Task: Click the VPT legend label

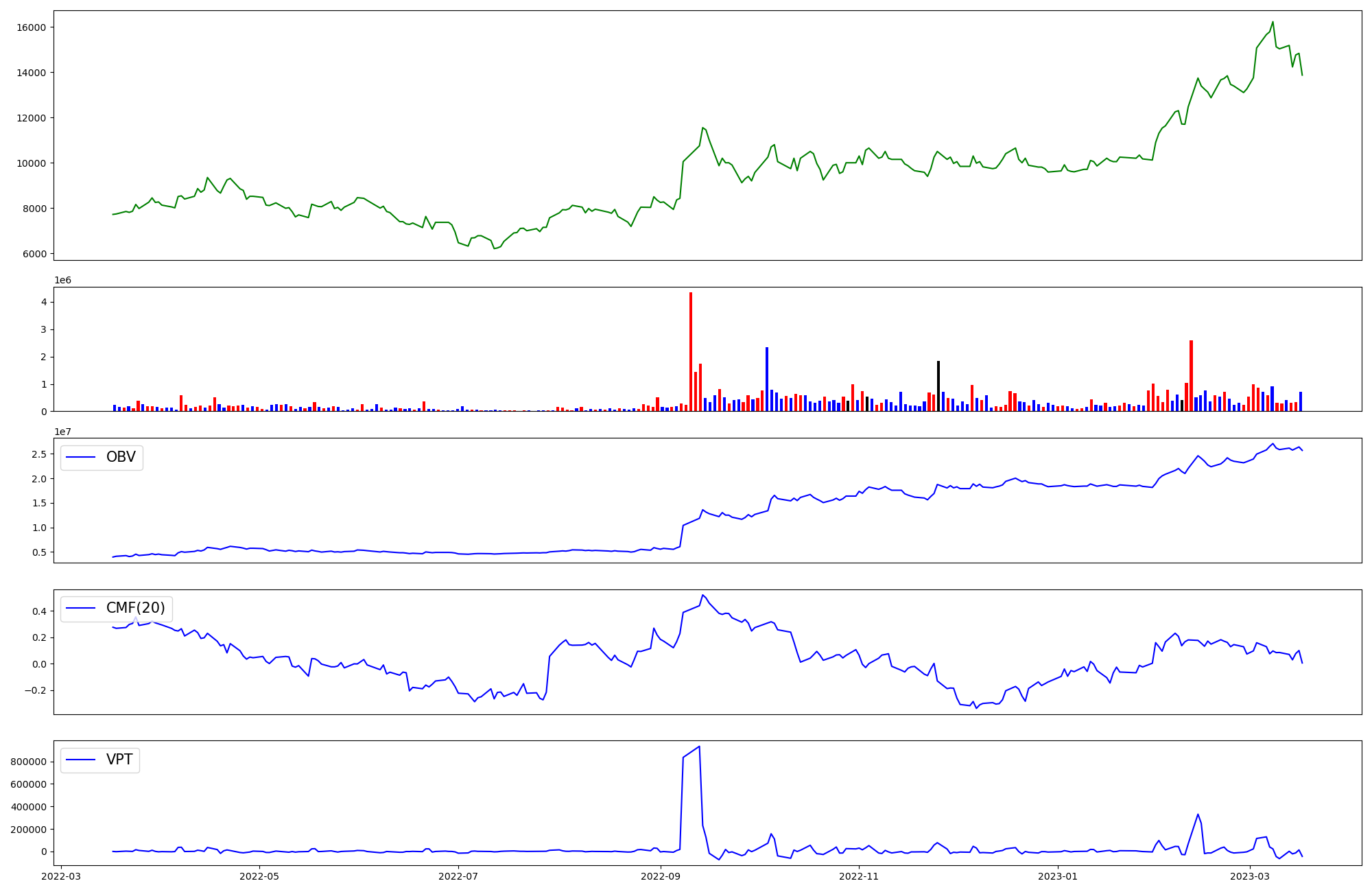Action: 119,760
